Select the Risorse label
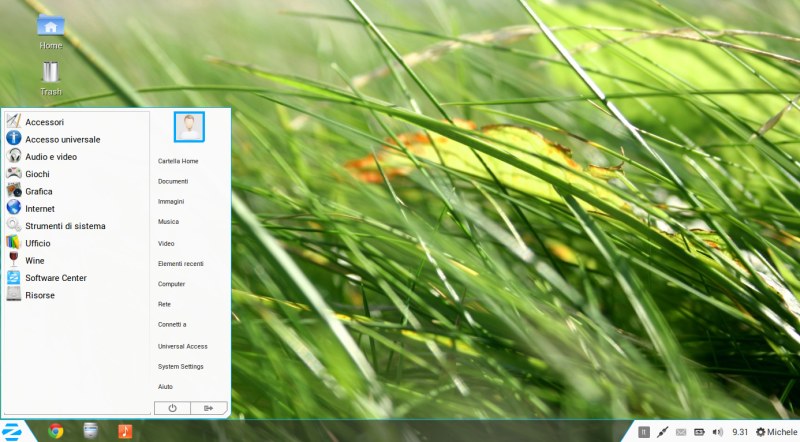 tap(40, 296)
